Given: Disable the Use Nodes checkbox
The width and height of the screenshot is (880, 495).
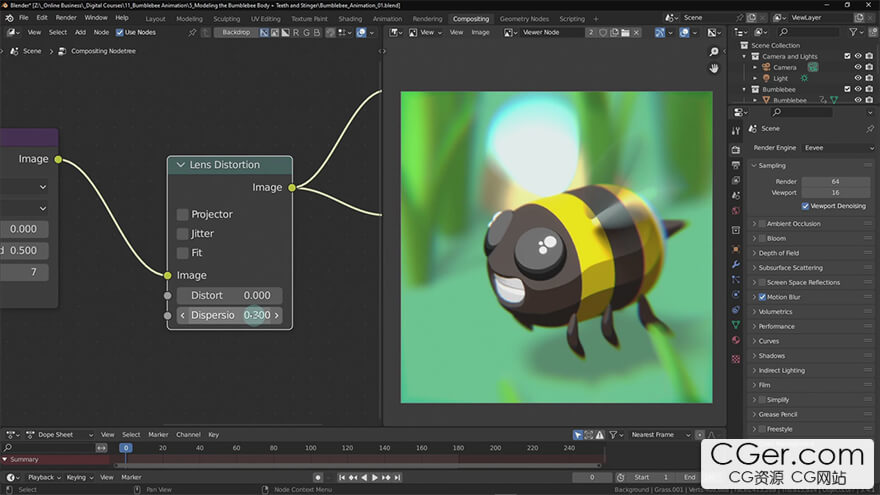Looking at the screenshot, I should pos(120,32).
